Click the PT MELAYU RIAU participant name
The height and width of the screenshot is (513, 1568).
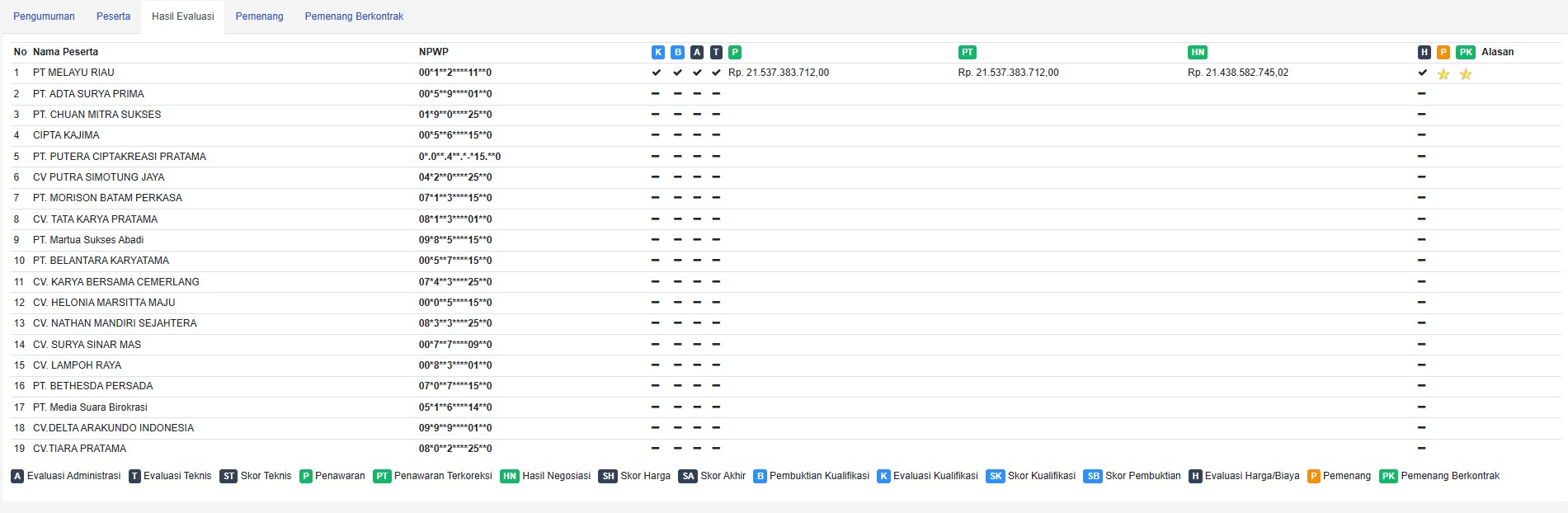73,73
